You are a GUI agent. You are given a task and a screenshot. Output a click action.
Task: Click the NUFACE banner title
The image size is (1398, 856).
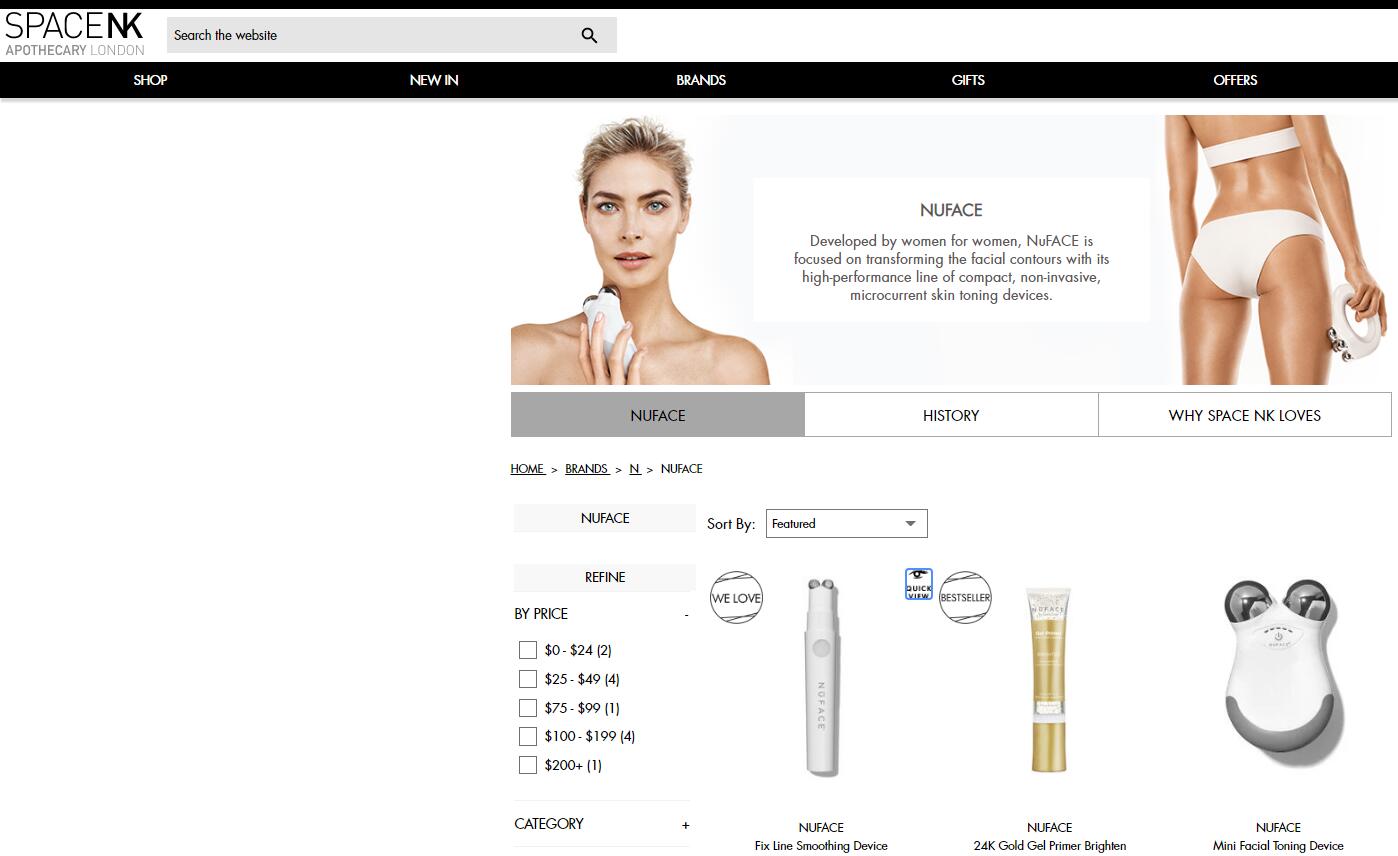(x=951, y=210)
